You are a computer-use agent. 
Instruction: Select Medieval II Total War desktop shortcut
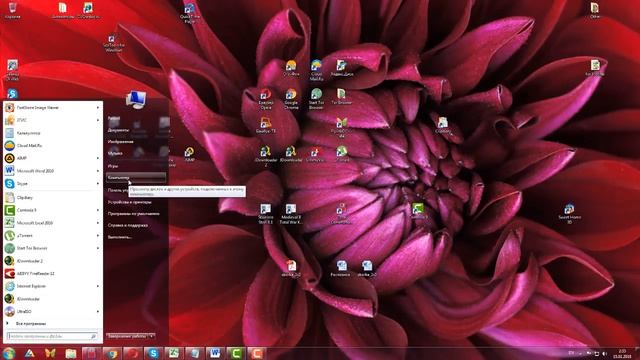tap(291, 213)
